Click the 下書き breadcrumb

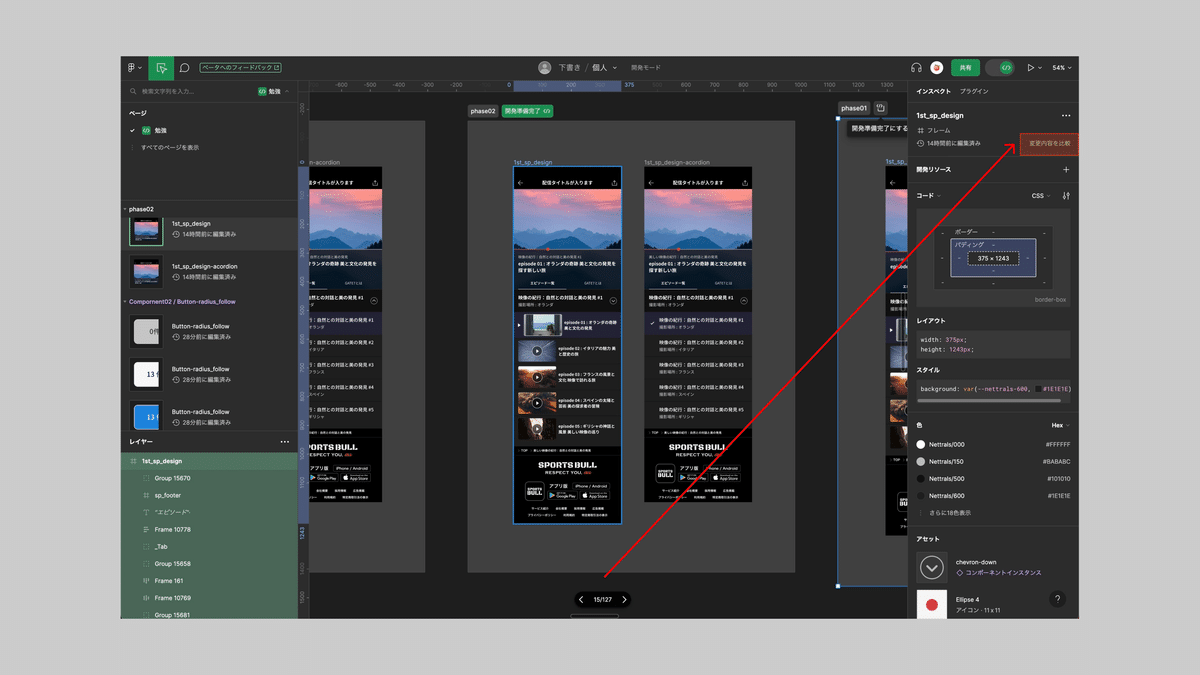tap(571, 68)
